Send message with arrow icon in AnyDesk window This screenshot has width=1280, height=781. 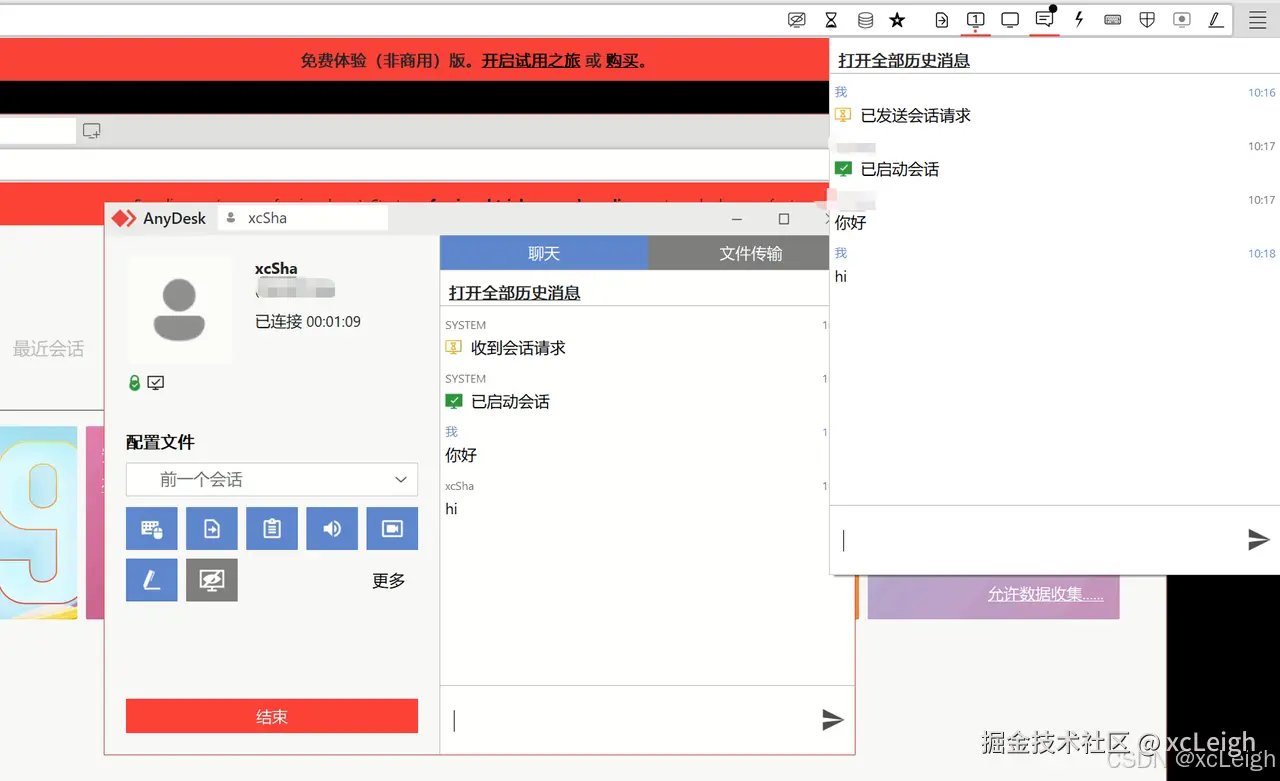click(832, 719)
